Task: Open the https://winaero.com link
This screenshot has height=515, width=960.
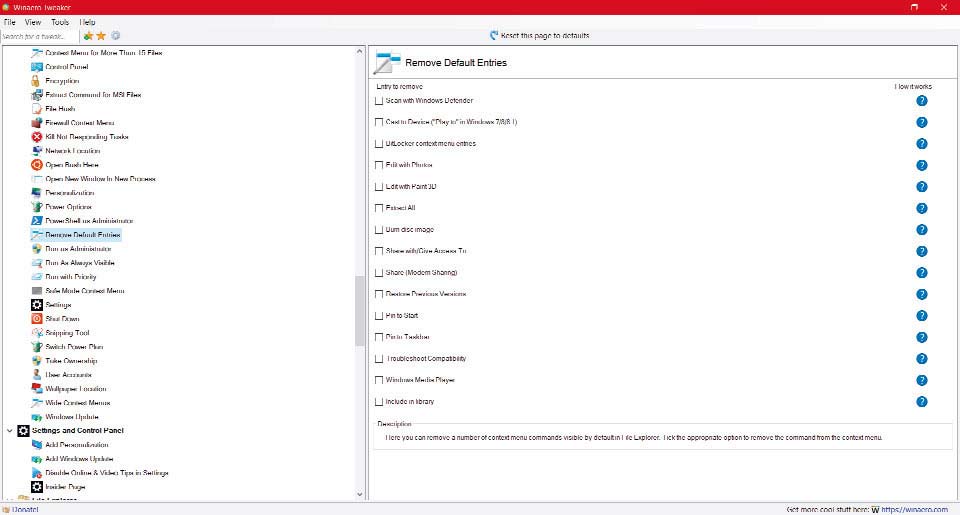Action: pyautogui.click(x=914, y=509)
